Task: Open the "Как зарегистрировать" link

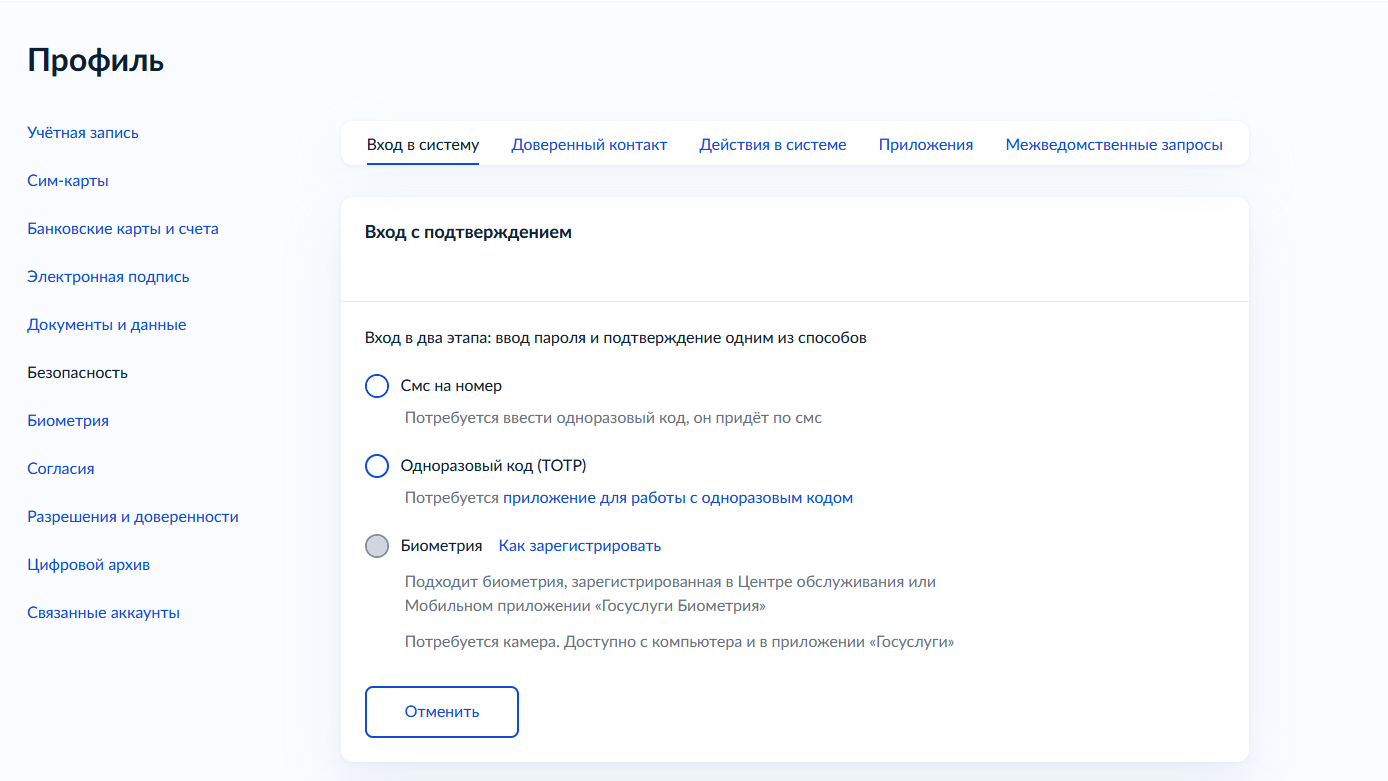Action: pyautogui.click(x=580, y=546)
